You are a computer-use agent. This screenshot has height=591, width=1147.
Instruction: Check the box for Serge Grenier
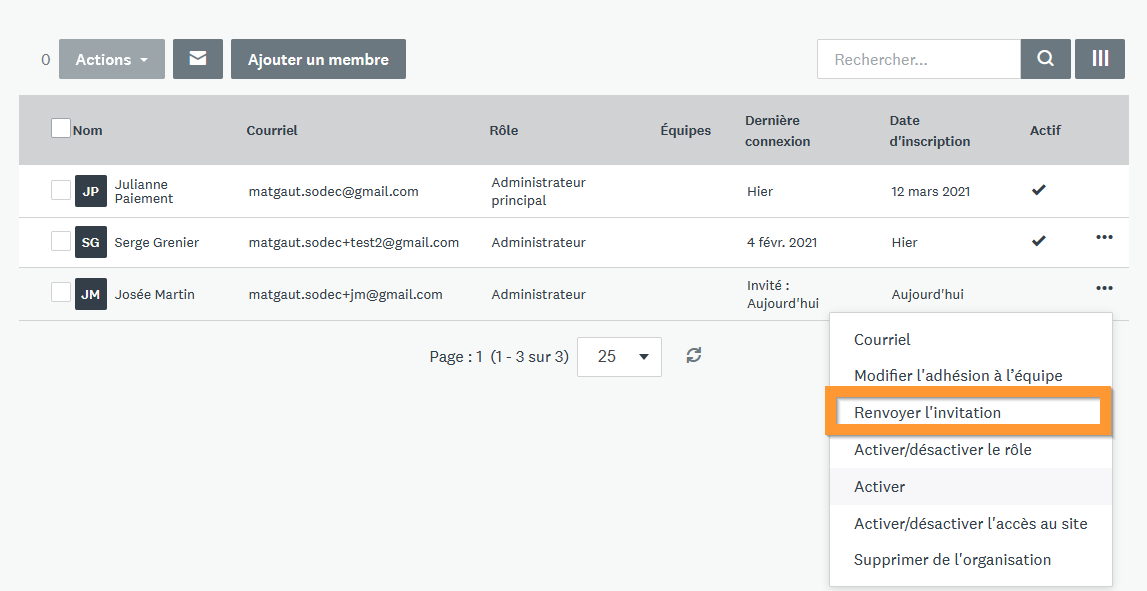click(61, 241)
